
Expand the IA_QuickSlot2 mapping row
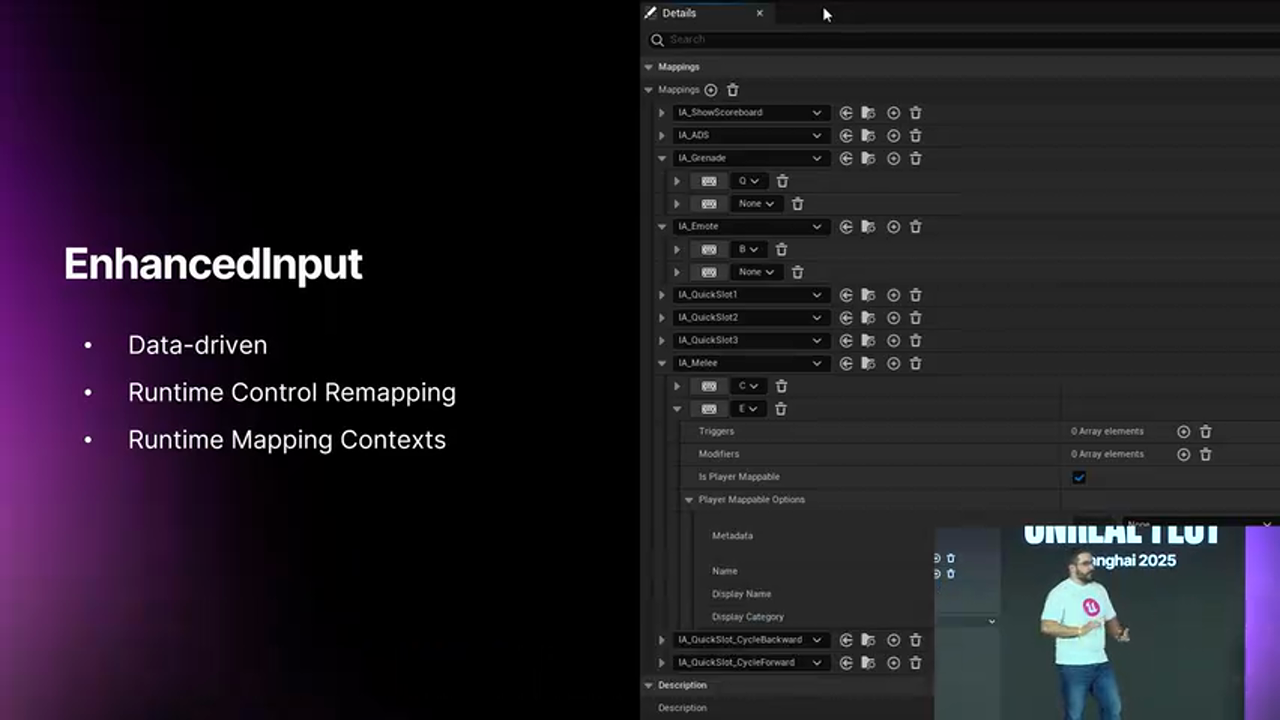tap(661, 318)
